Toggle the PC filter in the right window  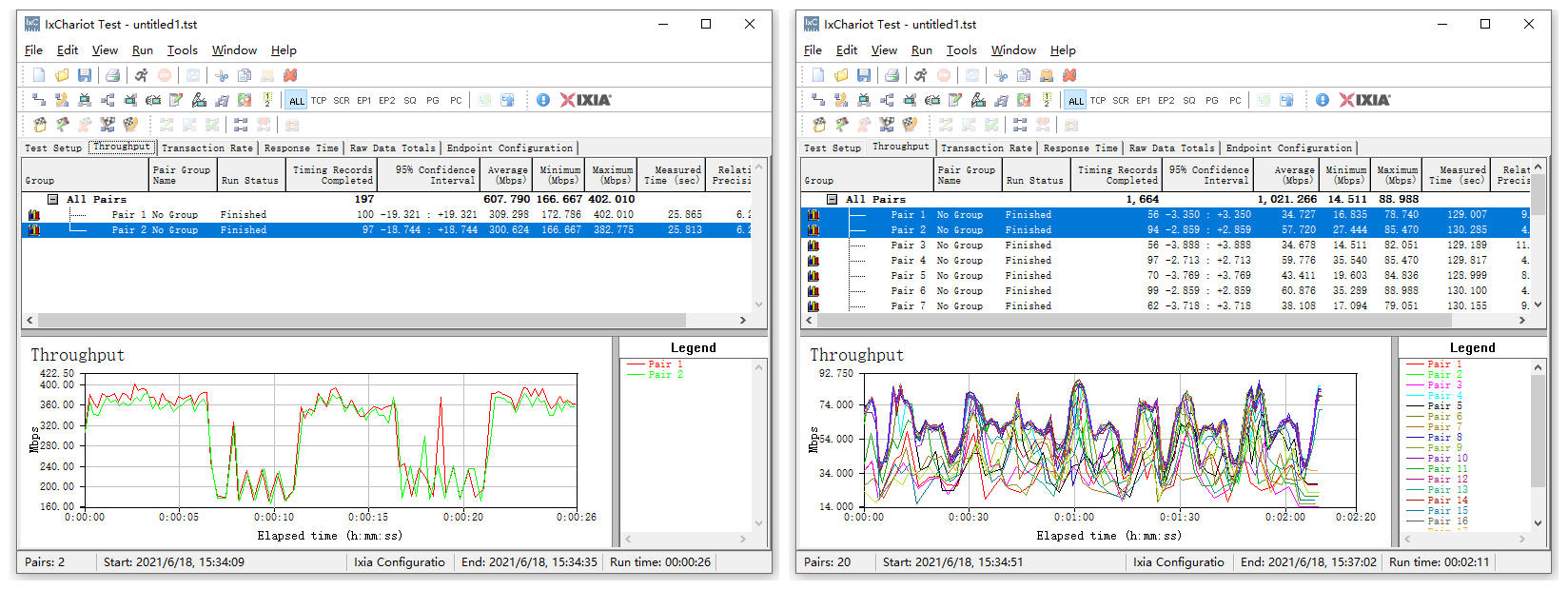1235,100
